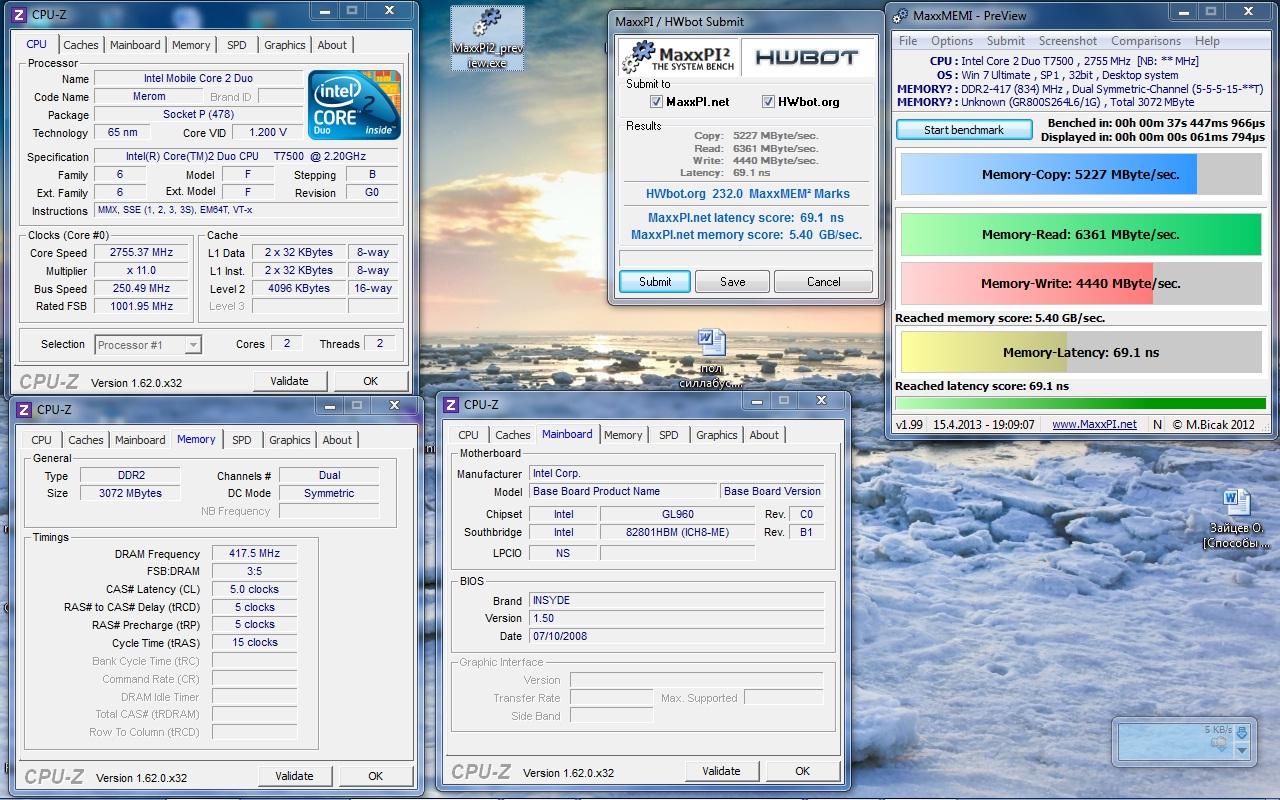Select the Memory tab in the CPU-Z Mainboard window

tap(623, 435)
